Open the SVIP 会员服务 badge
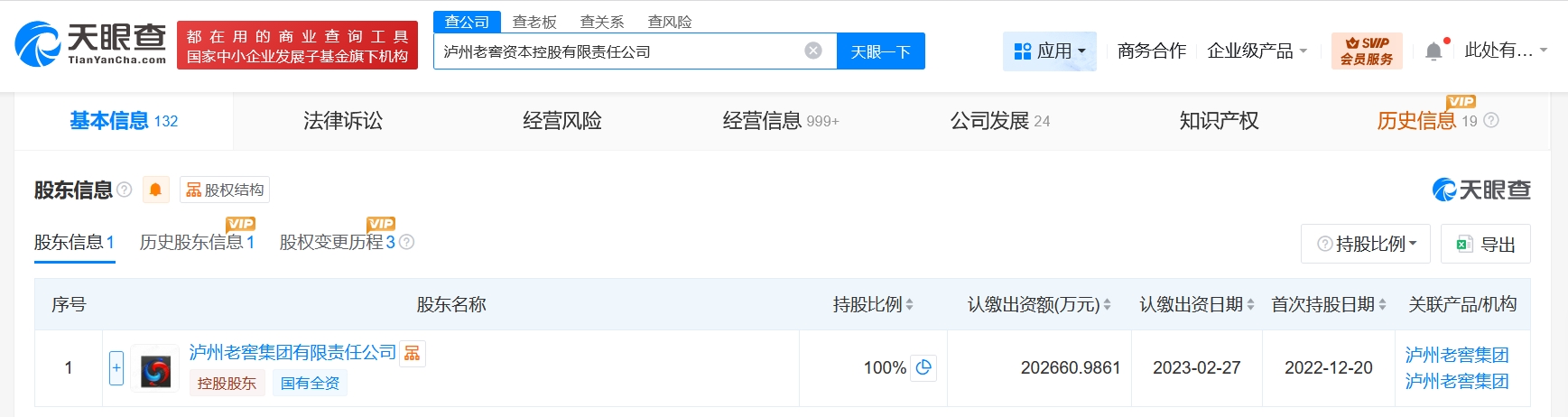Viewport: 1568px width, 417px height. (x=1366, y=51)
